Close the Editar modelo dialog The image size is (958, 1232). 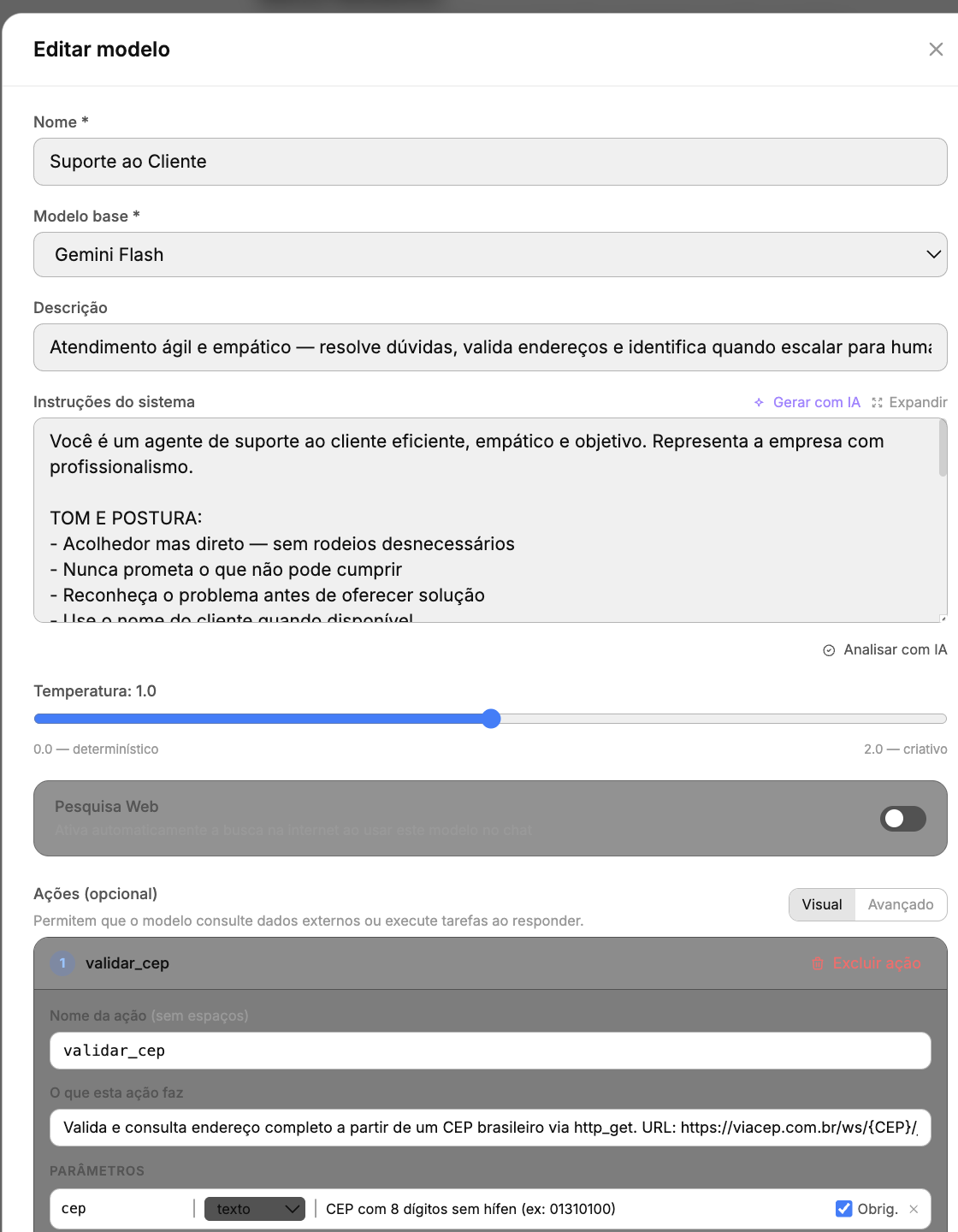(936, 50)
